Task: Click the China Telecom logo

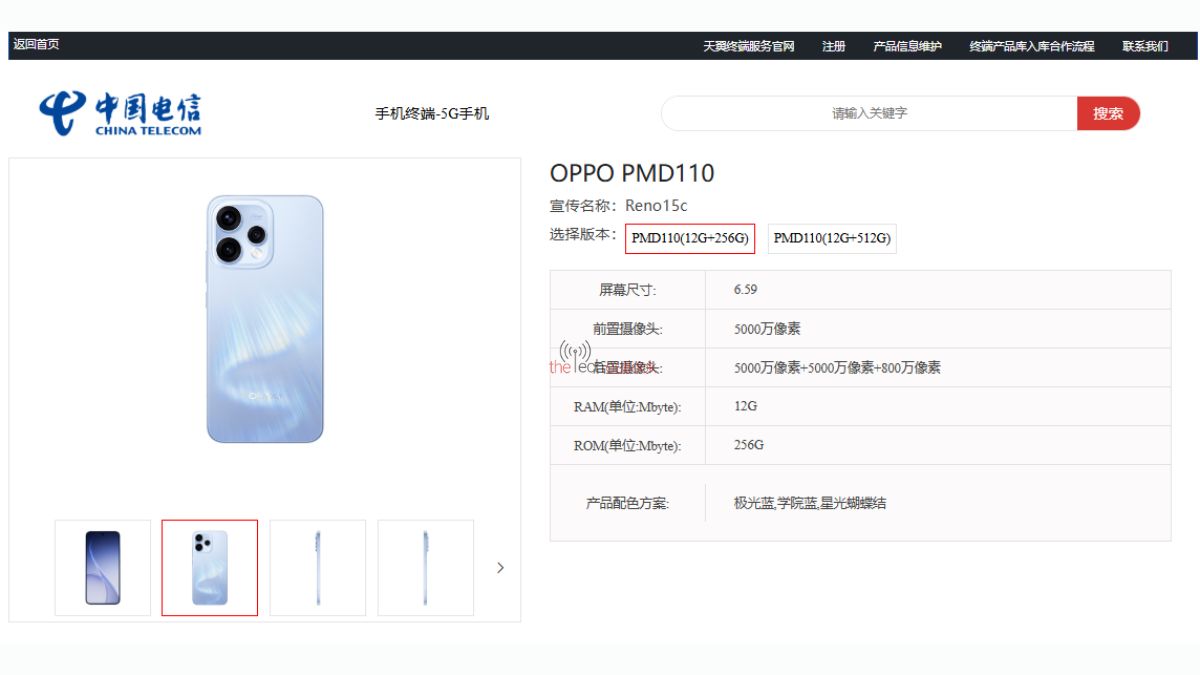Action: point(120,114)
